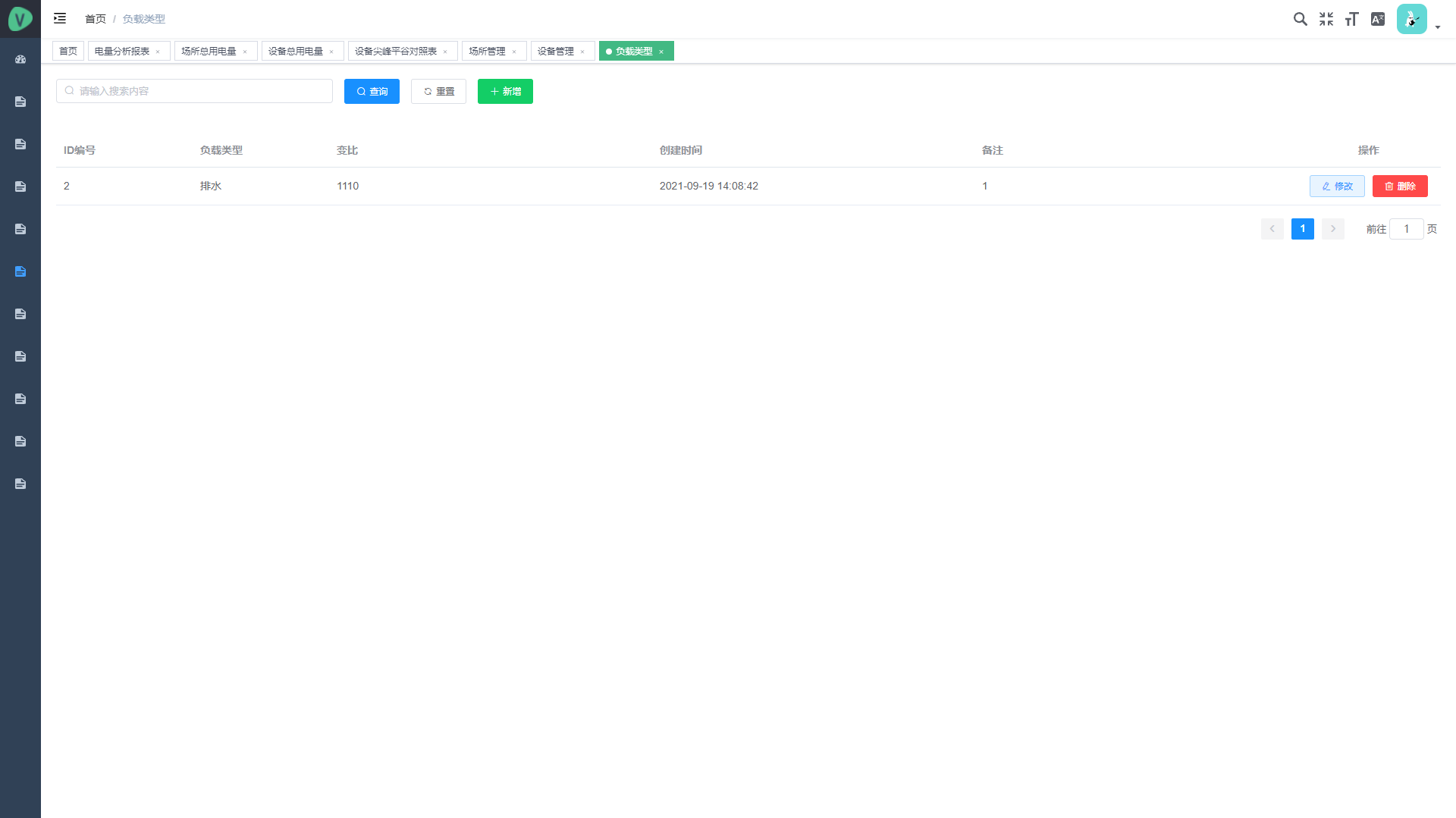Open the font size setting icon
Viewport: 1456px width, 818px height.
coord(1351,19)
